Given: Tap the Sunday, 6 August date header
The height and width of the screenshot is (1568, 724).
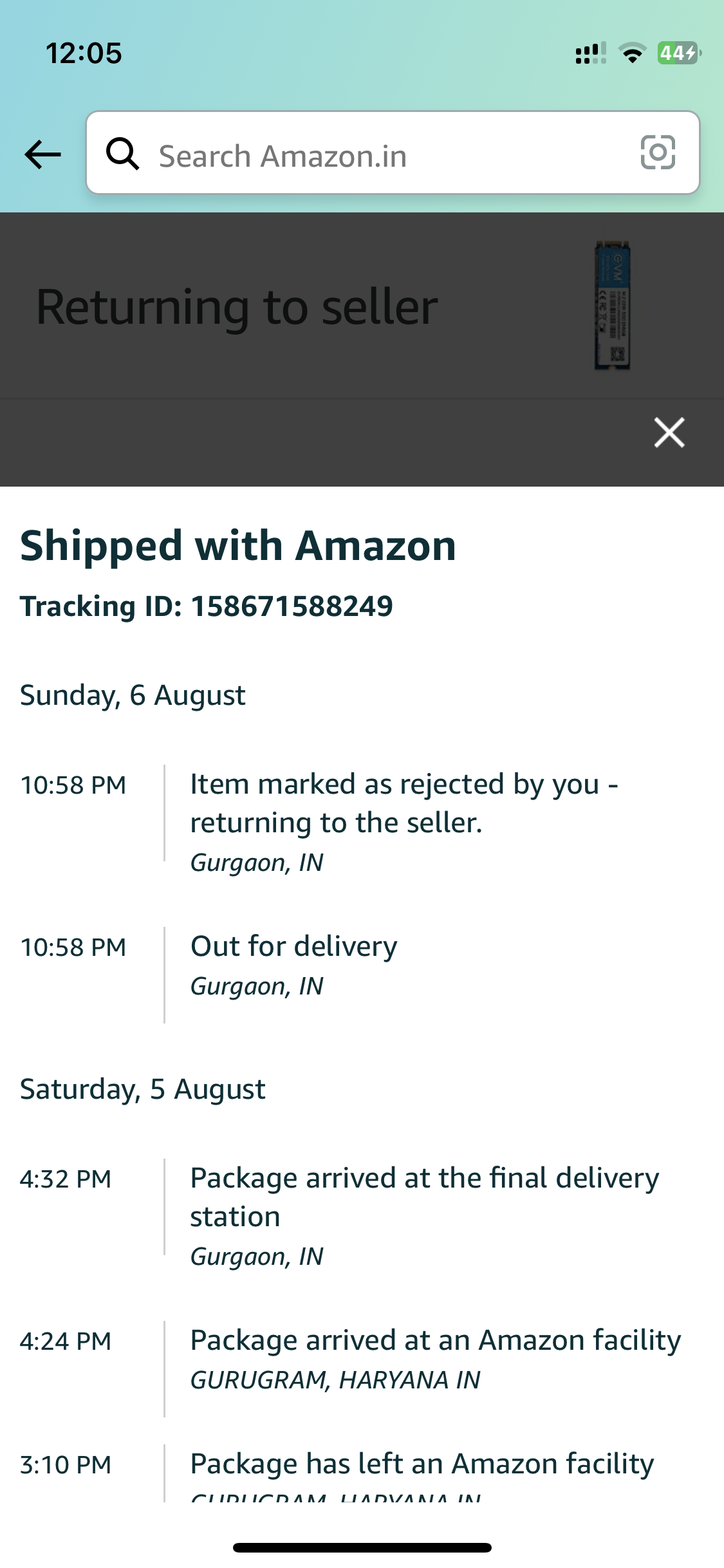Looking at the screenshot, I should pos(133,695).
